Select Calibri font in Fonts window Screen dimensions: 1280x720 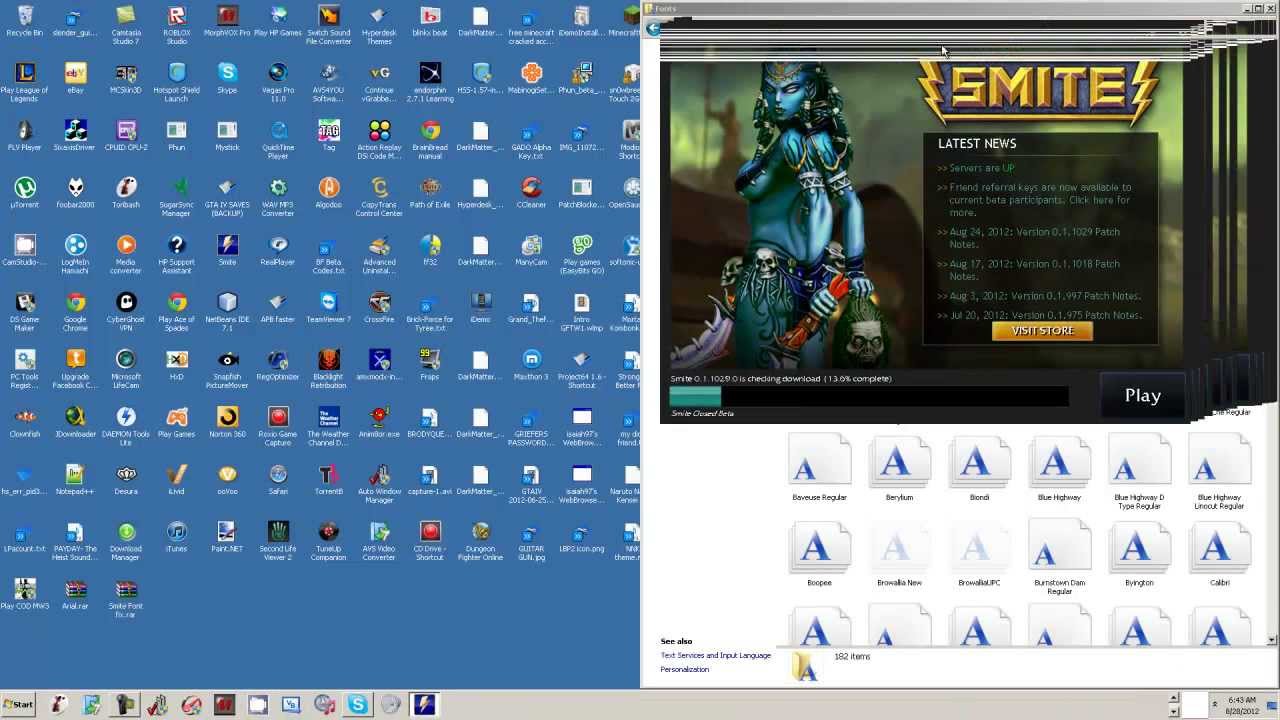(x=1219, y=554)
